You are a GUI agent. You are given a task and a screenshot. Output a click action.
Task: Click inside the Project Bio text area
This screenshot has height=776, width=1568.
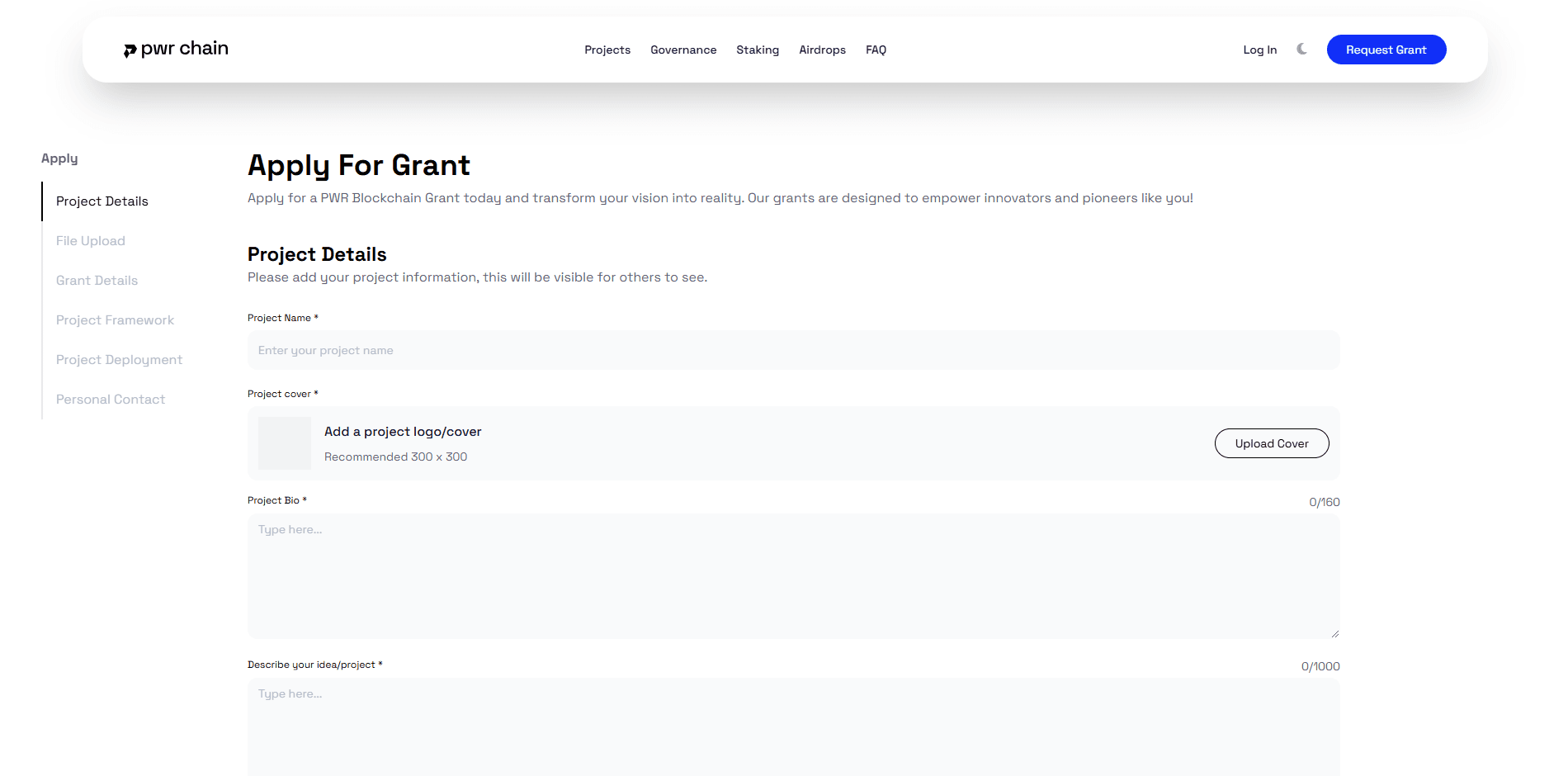click(792, 575)
